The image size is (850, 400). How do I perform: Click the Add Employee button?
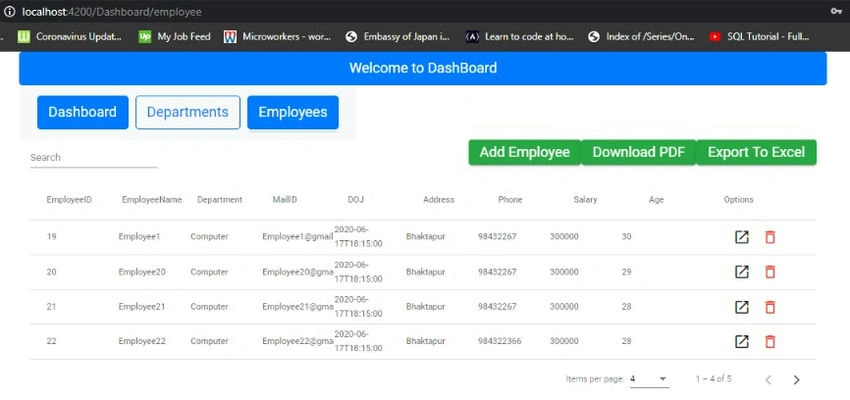point(525,152)
